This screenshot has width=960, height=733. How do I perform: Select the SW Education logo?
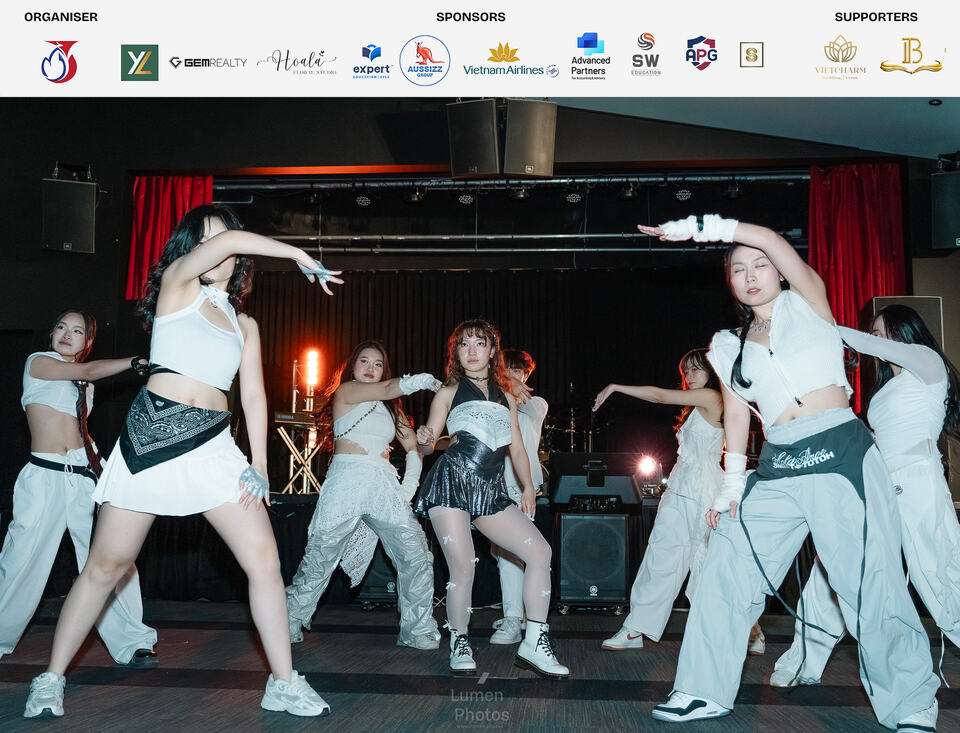tap(646, 55)
